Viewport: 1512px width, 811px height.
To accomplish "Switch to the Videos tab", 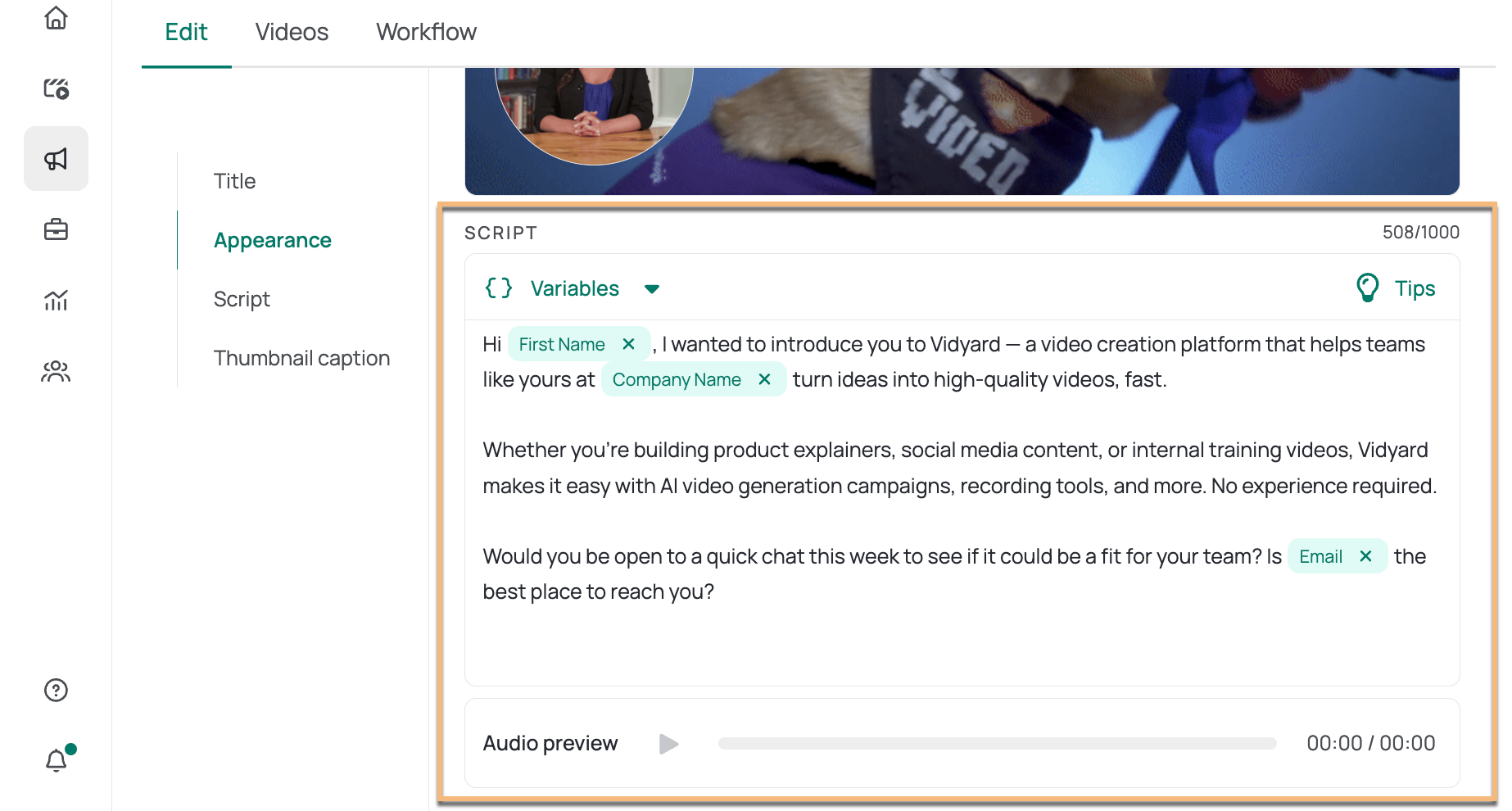I will [292, 32].
